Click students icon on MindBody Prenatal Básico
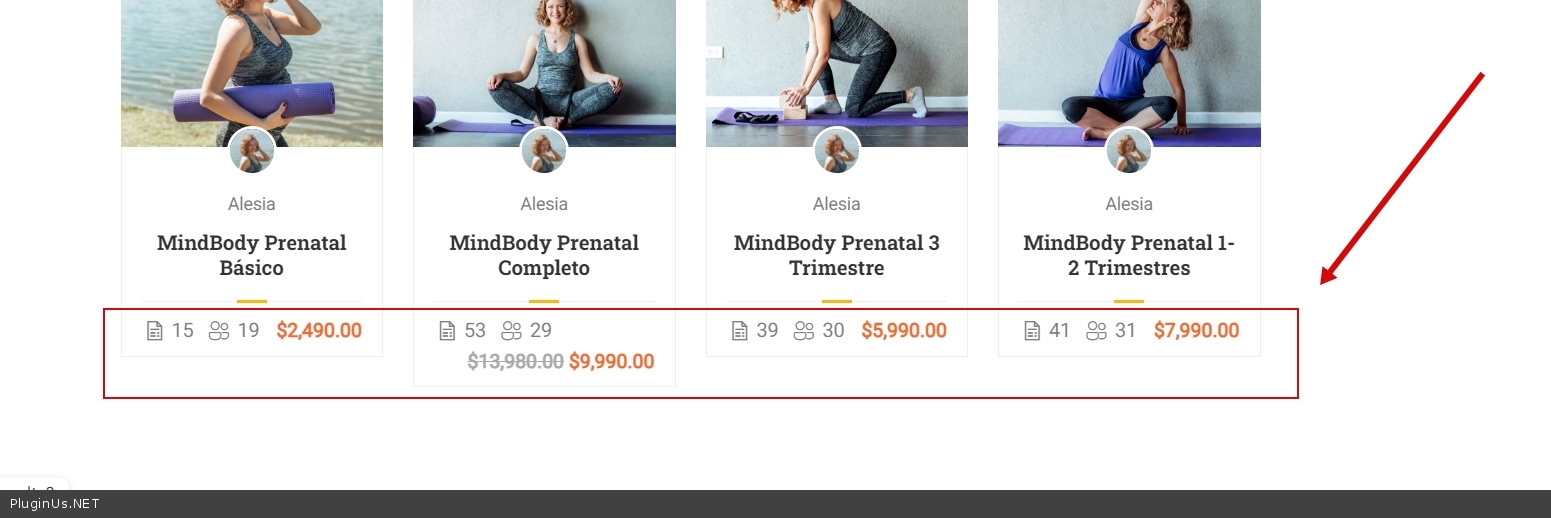1551x518 pixels. click(219, 331)
